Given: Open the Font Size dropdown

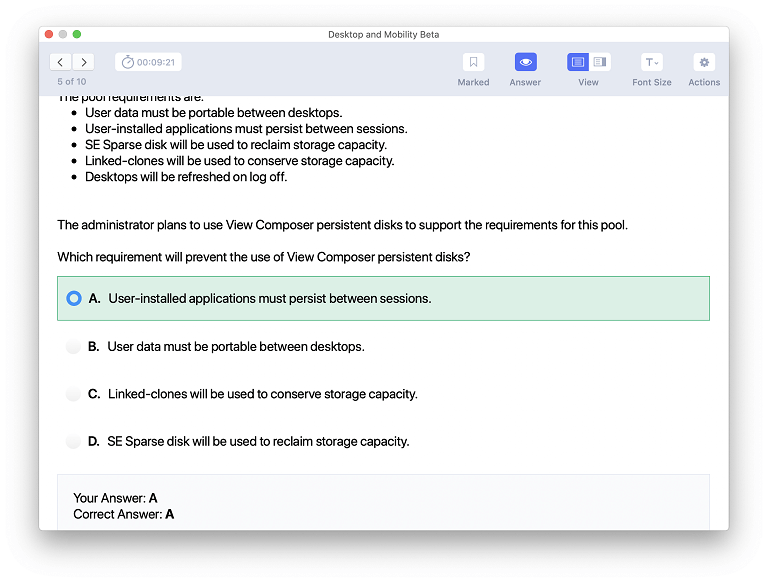Looking at the screenshot, I should click(x=651, y=62).
